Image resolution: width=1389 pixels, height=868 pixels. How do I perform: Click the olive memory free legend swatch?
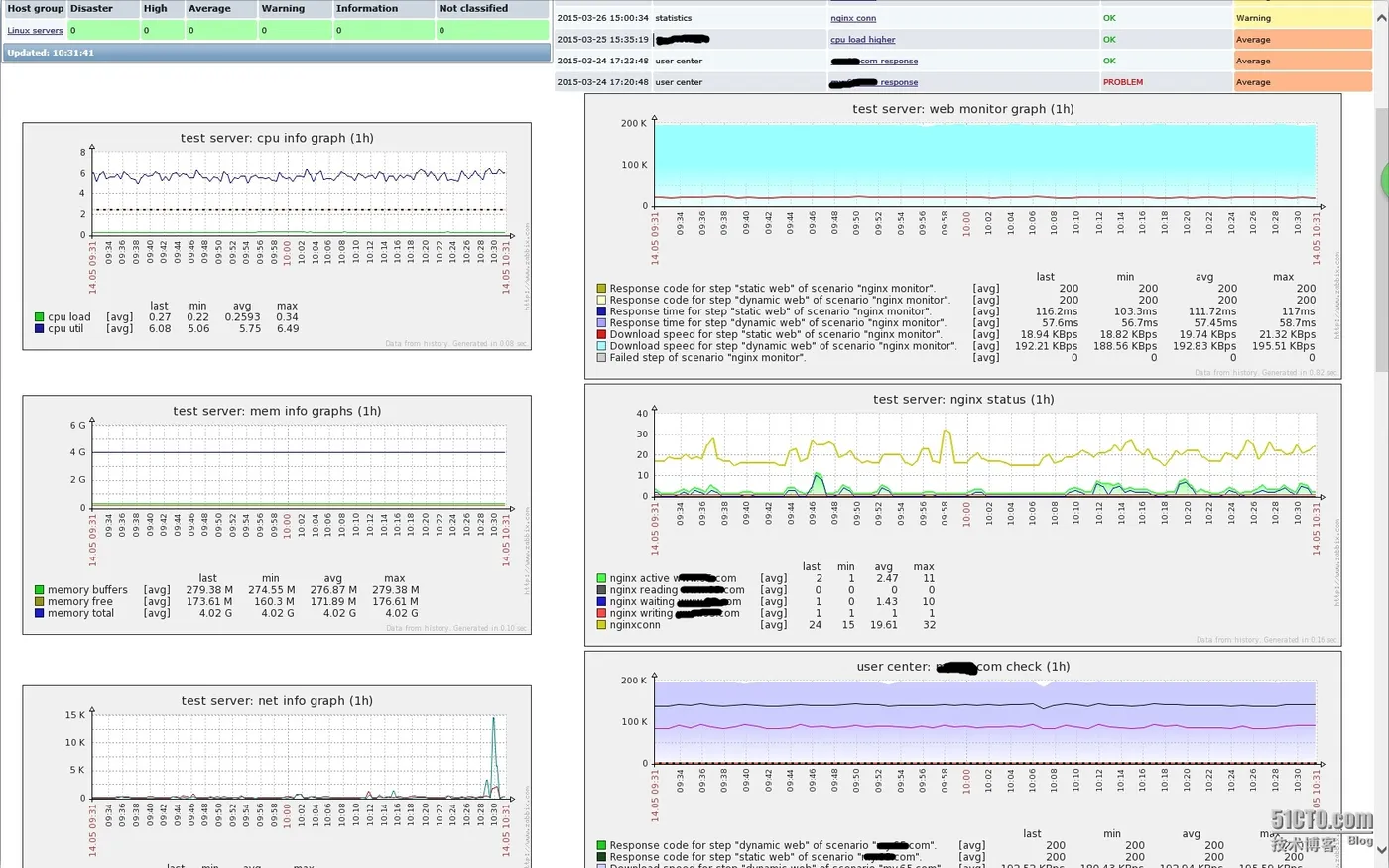click(40, 602)
